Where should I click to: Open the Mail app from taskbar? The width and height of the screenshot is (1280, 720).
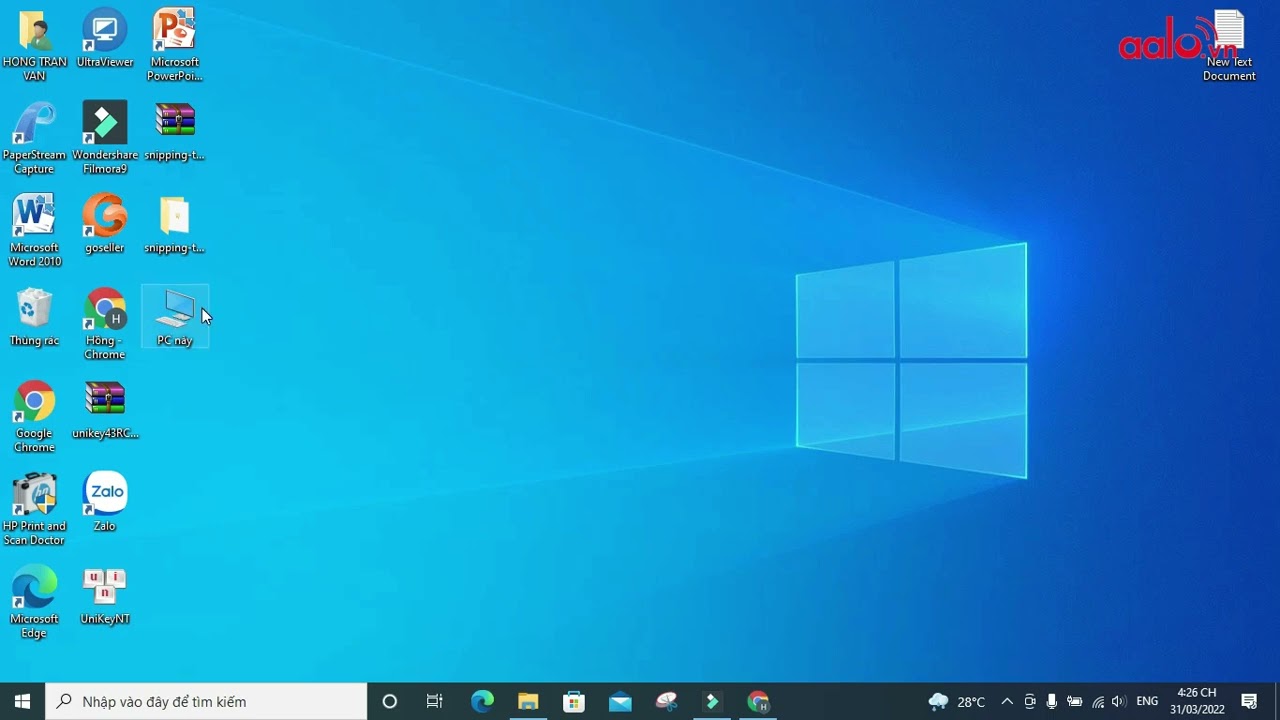(x=620, y=702)
